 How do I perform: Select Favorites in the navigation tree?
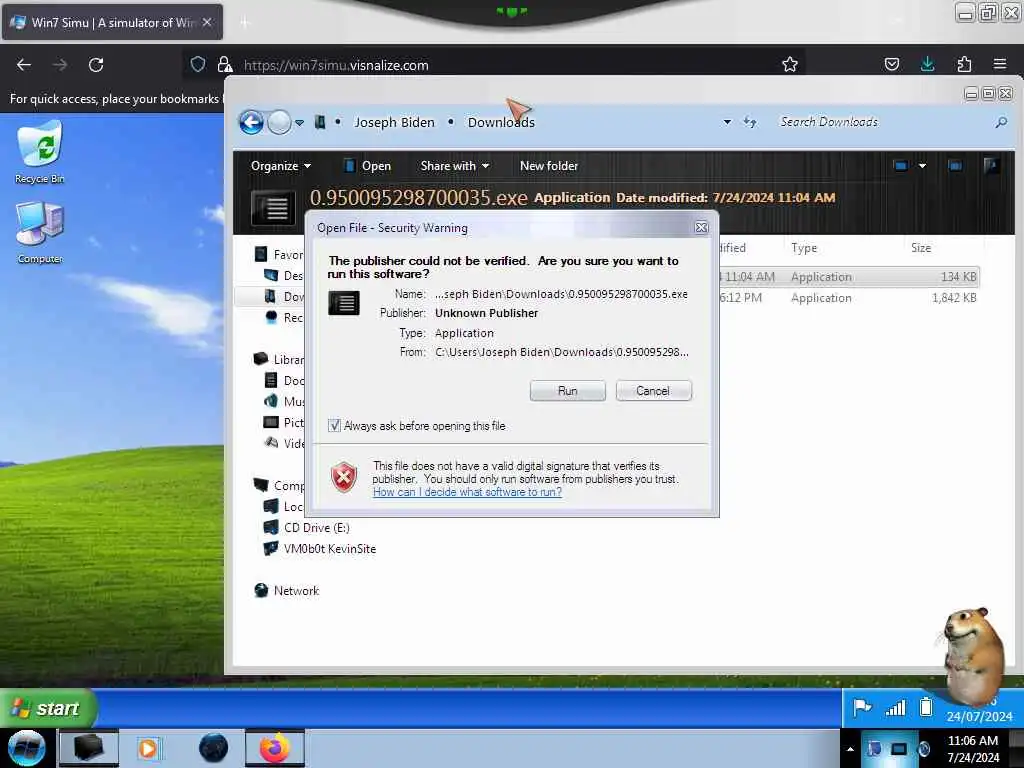pos(279,254)
